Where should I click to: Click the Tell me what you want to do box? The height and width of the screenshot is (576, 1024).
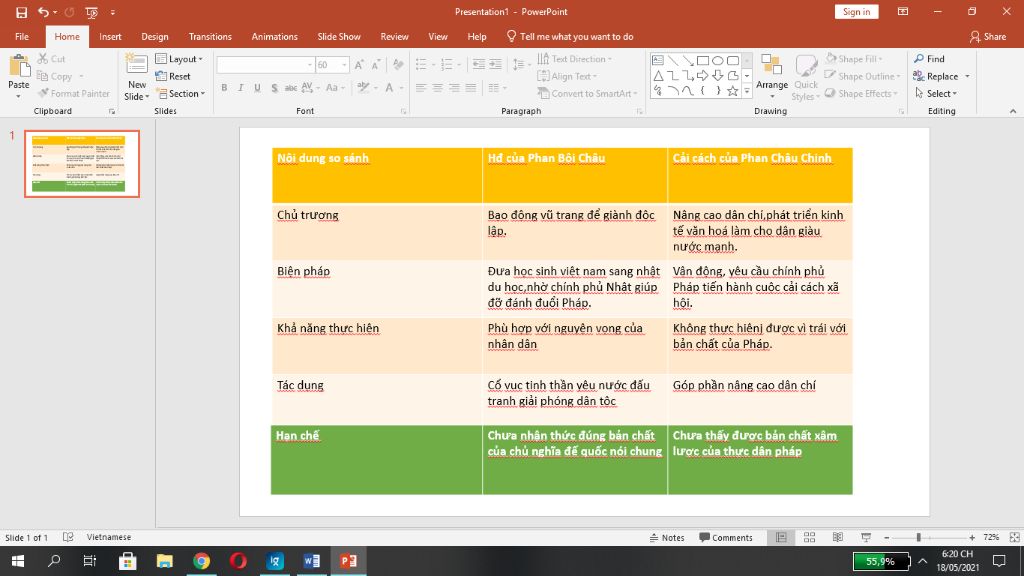click(x=570, y=37)
